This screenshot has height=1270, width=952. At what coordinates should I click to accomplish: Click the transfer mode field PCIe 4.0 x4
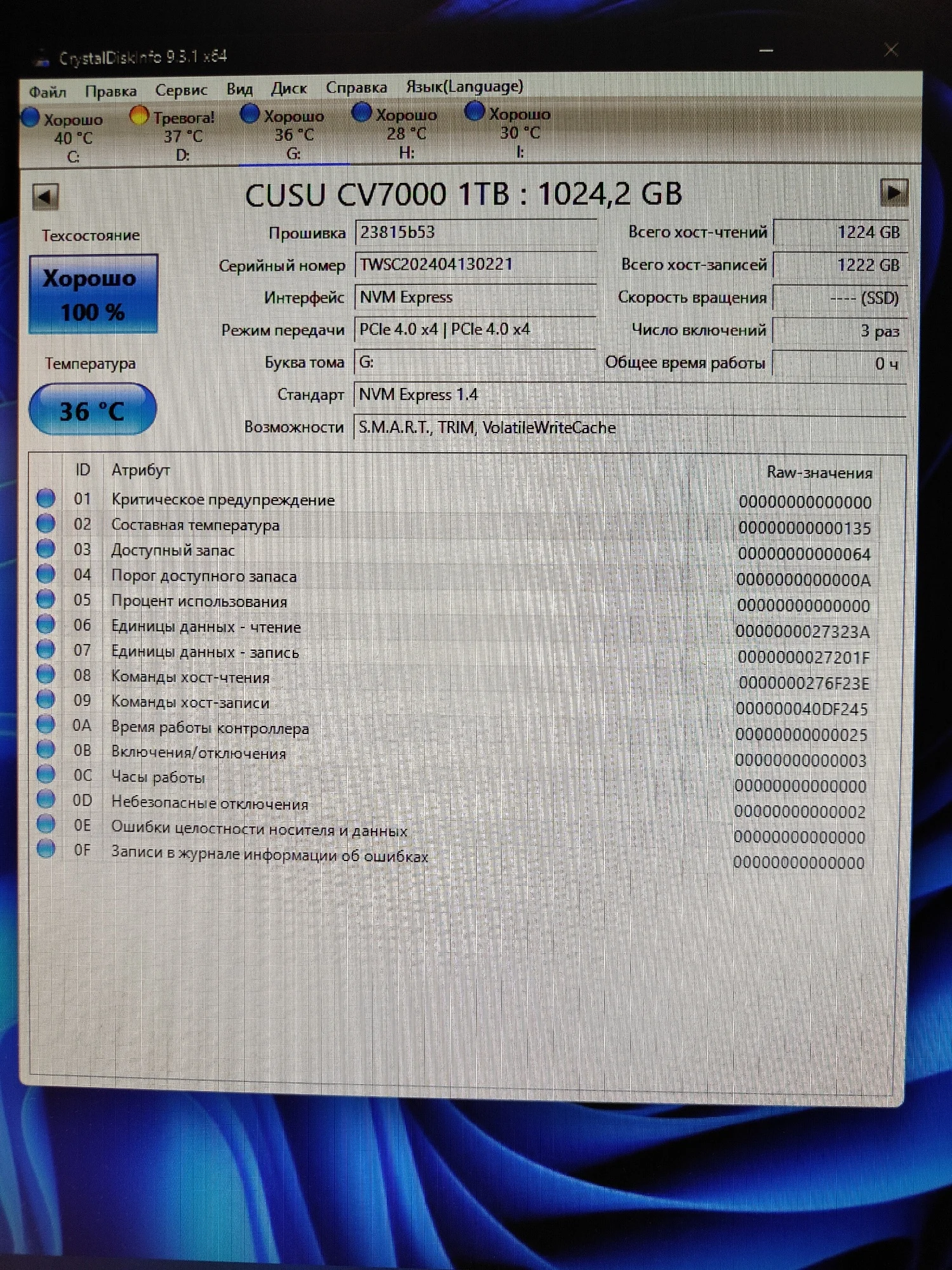click(474, 330)
